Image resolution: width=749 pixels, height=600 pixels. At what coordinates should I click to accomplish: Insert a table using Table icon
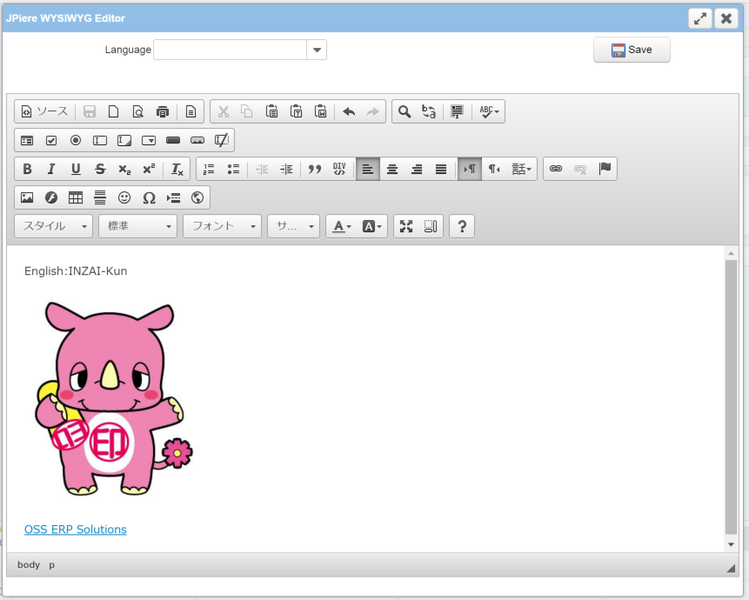click(x=76, y=198)
